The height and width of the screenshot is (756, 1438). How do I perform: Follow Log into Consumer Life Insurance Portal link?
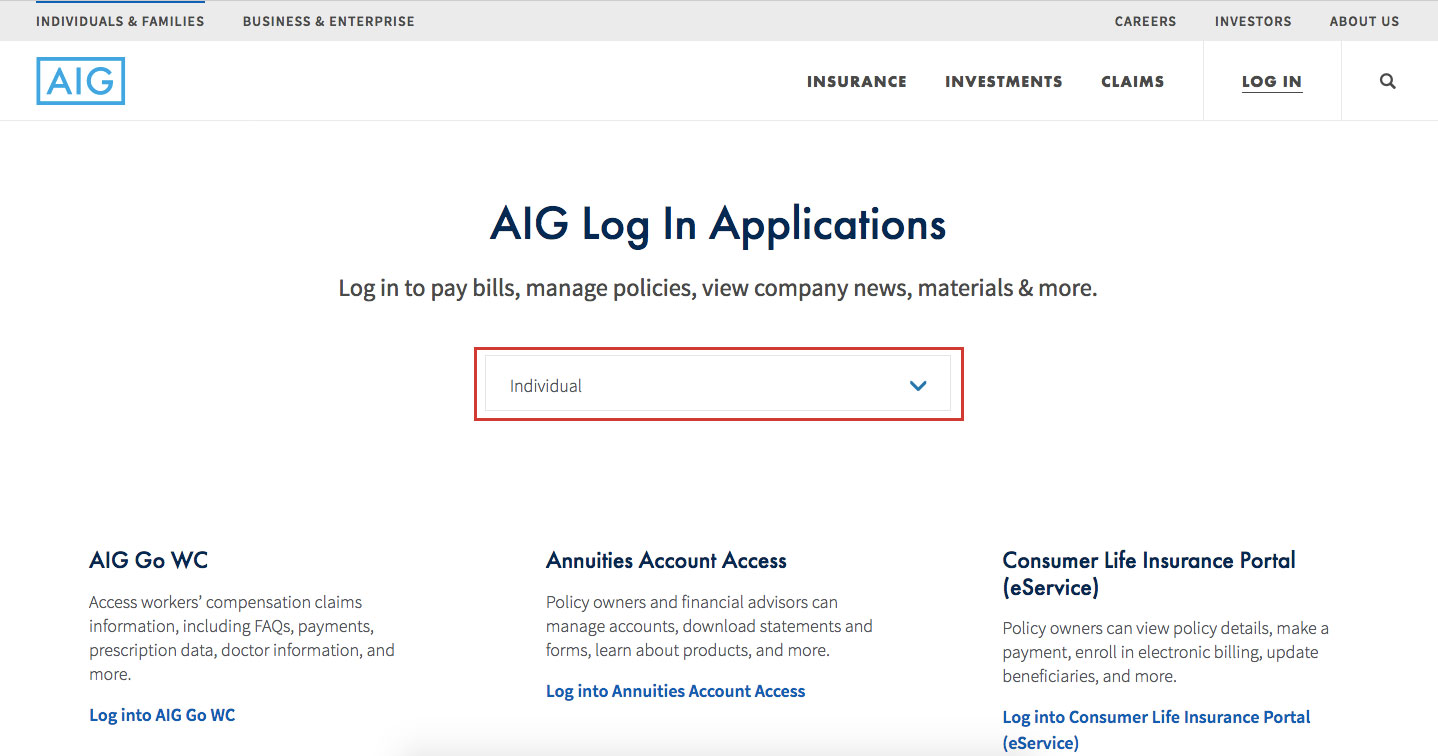coord(1156,729)
